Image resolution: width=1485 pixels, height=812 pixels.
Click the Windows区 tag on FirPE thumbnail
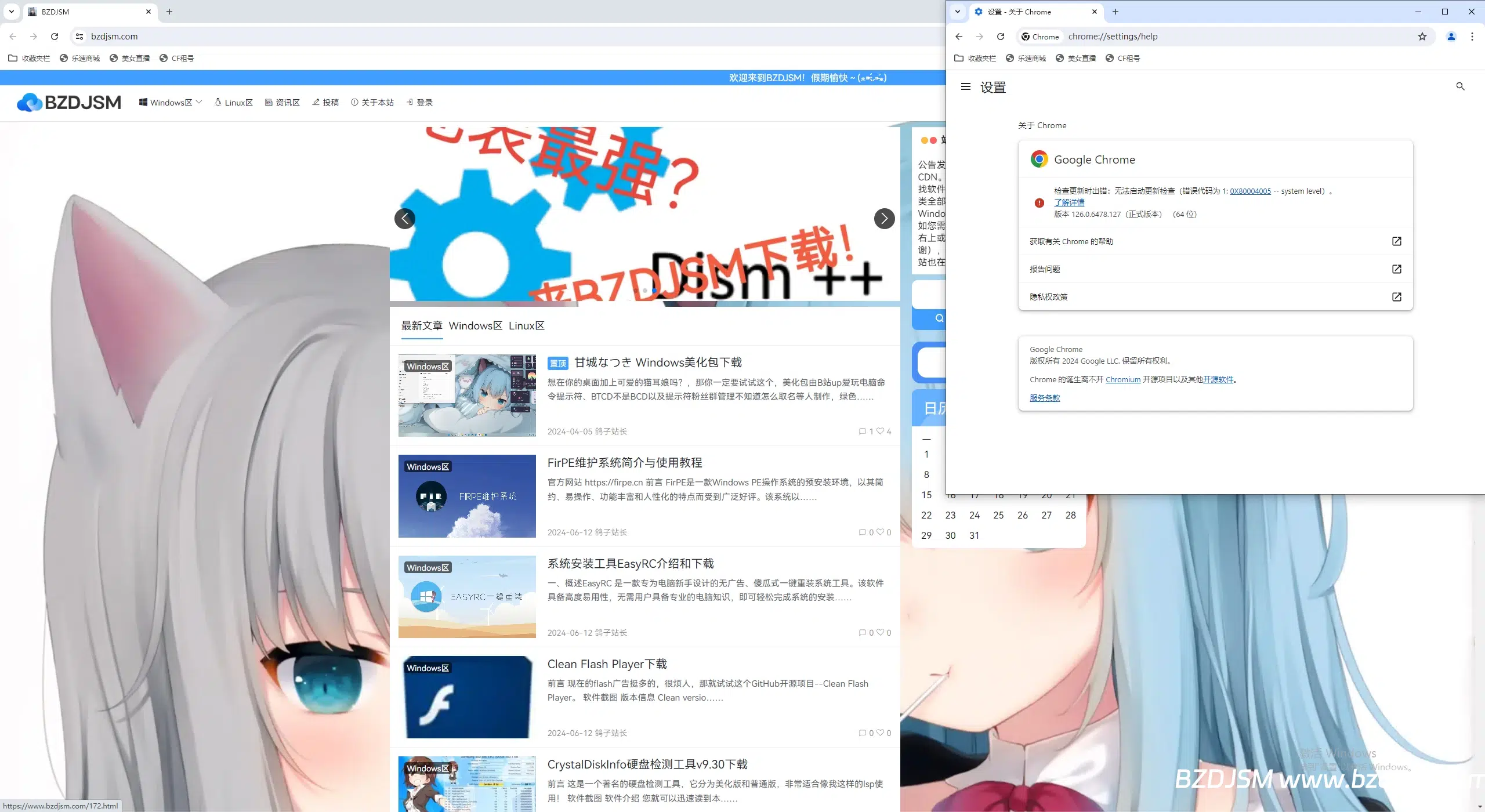(x=428, y=467)
